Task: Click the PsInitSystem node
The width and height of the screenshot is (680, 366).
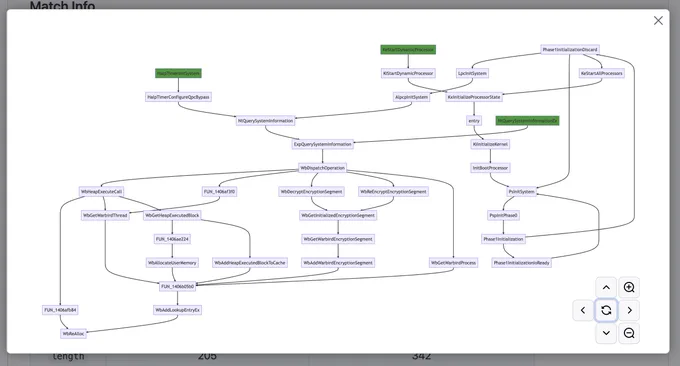Action: pyautogui.click(x=522, y=192)
